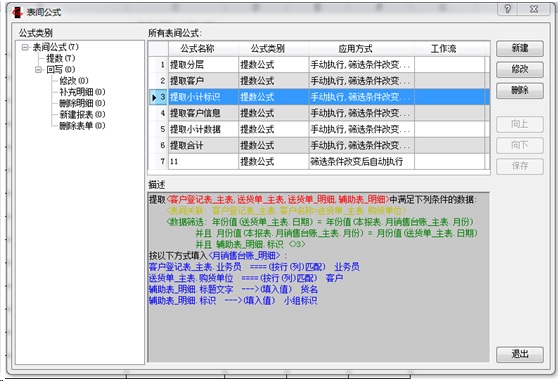558x381 pixels.
Task: Click the 应用方式 cell of 提取分层 row
Action: [362, 65]
